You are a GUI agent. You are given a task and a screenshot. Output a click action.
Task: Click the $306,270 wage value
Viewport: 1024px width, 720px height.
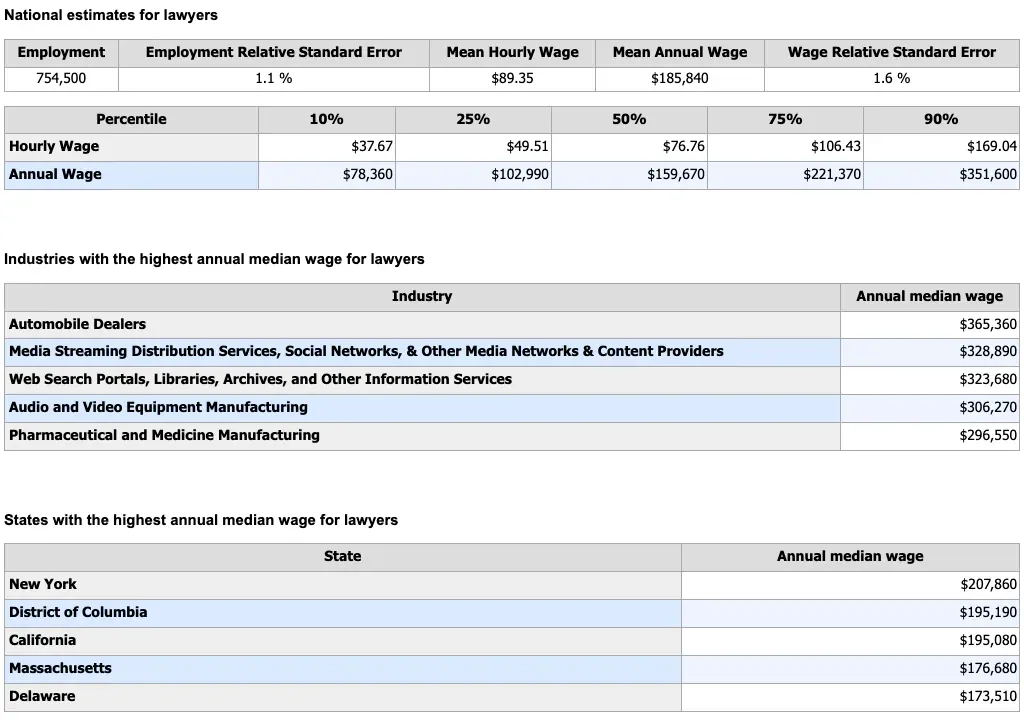point(988,408)
